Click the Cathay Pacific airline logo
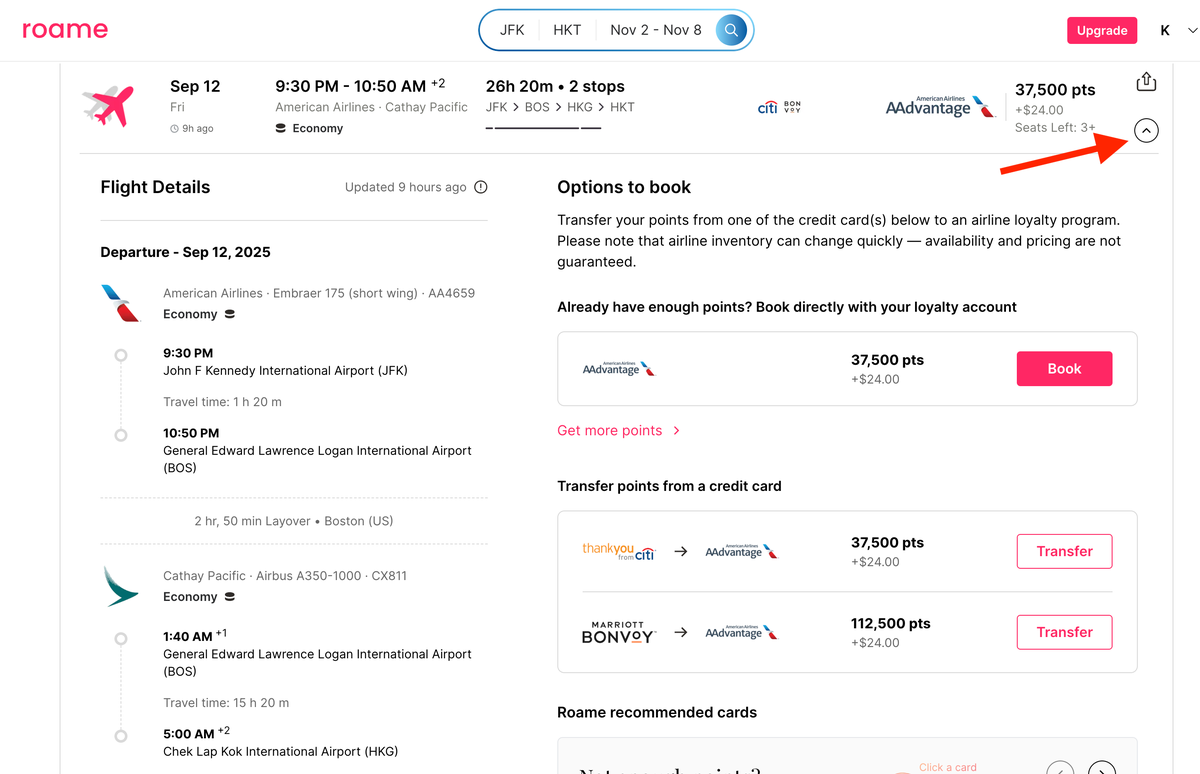Viewport: 1200px width, 774px height. click(121, 586)
